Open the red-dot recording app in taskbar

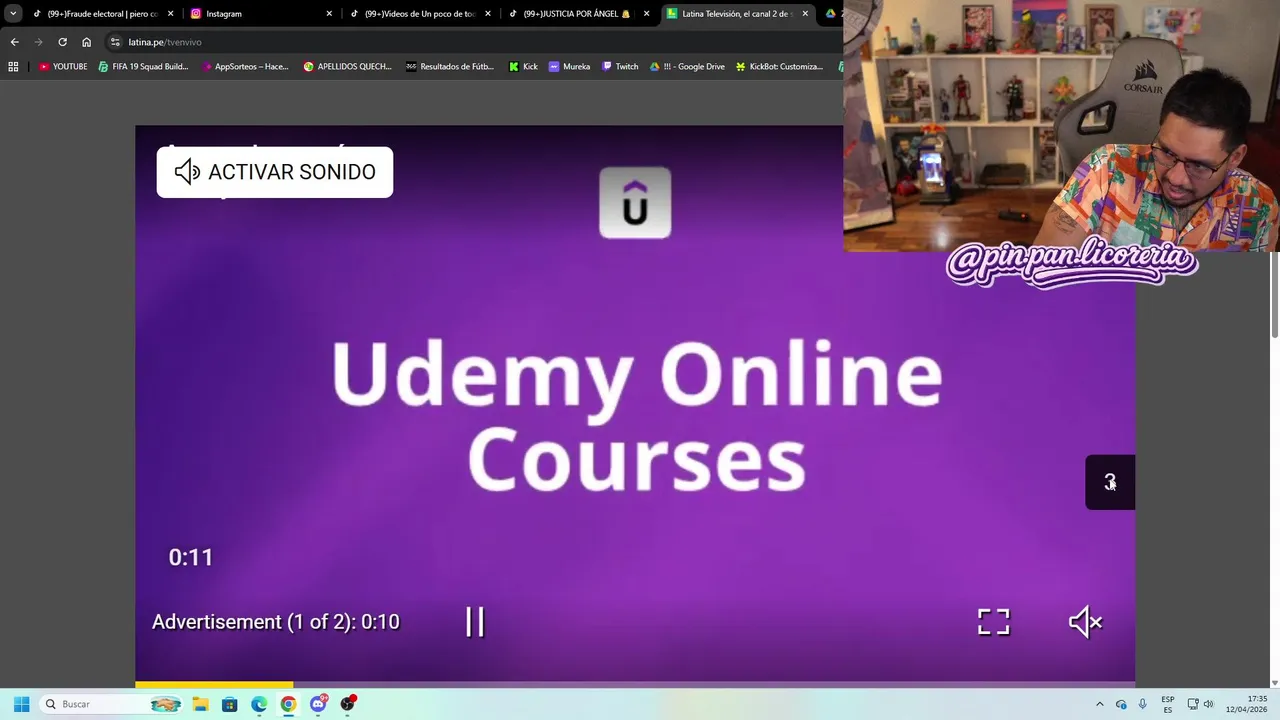pyautogui.click(x=347, y=704)
